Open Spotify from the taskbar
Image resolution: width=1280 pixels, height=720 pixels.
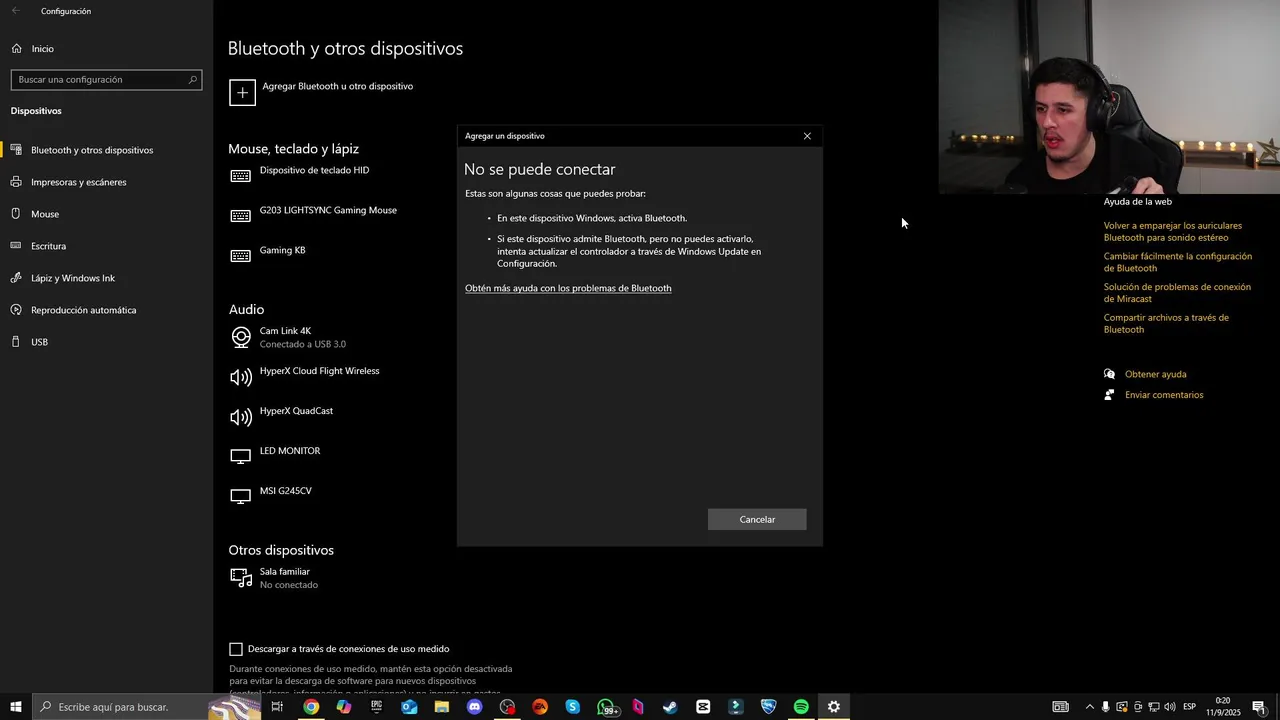point(801,707)
